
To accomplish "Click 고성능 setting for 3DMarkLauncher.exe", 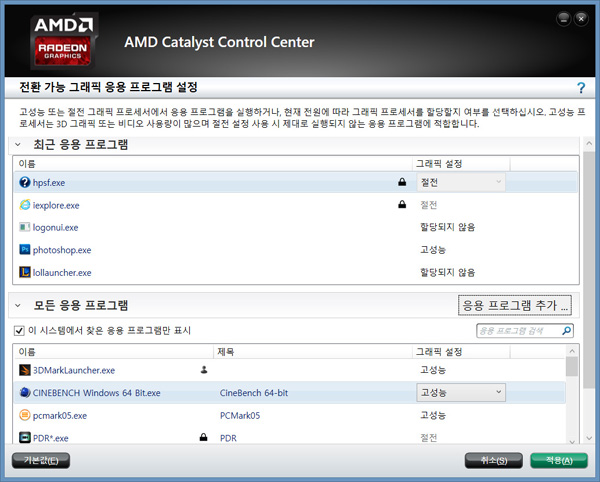I will tap(433, 370).
